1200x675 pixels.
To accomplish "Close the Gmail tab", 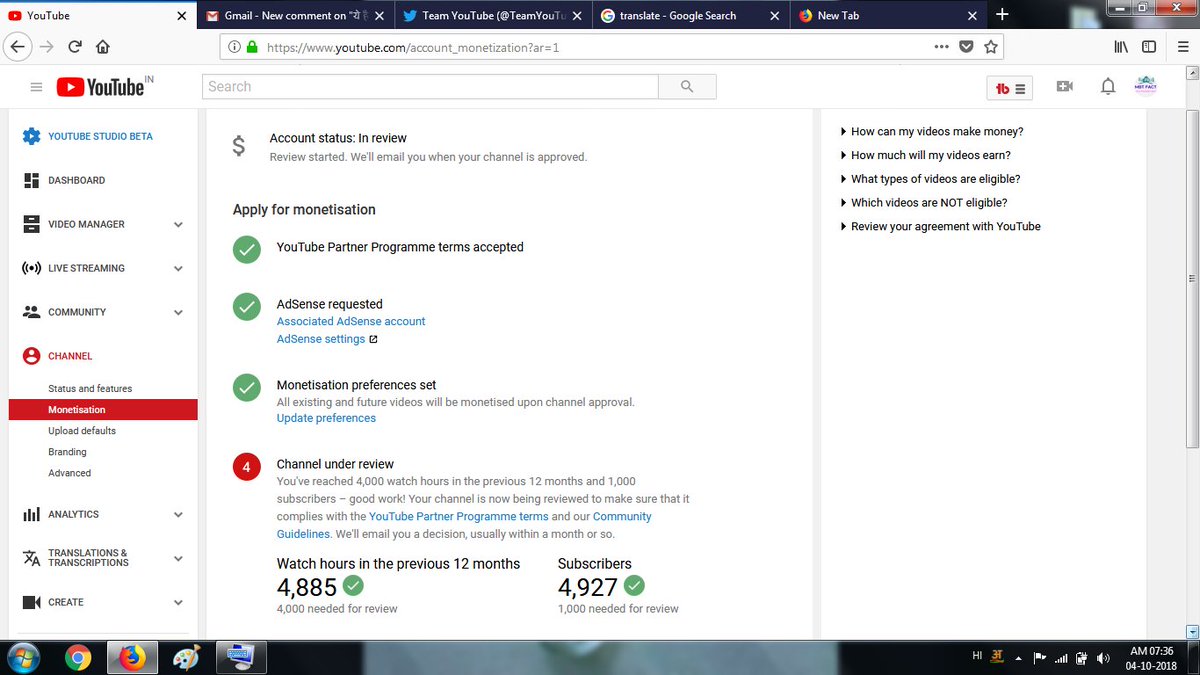I will (378, 16).
